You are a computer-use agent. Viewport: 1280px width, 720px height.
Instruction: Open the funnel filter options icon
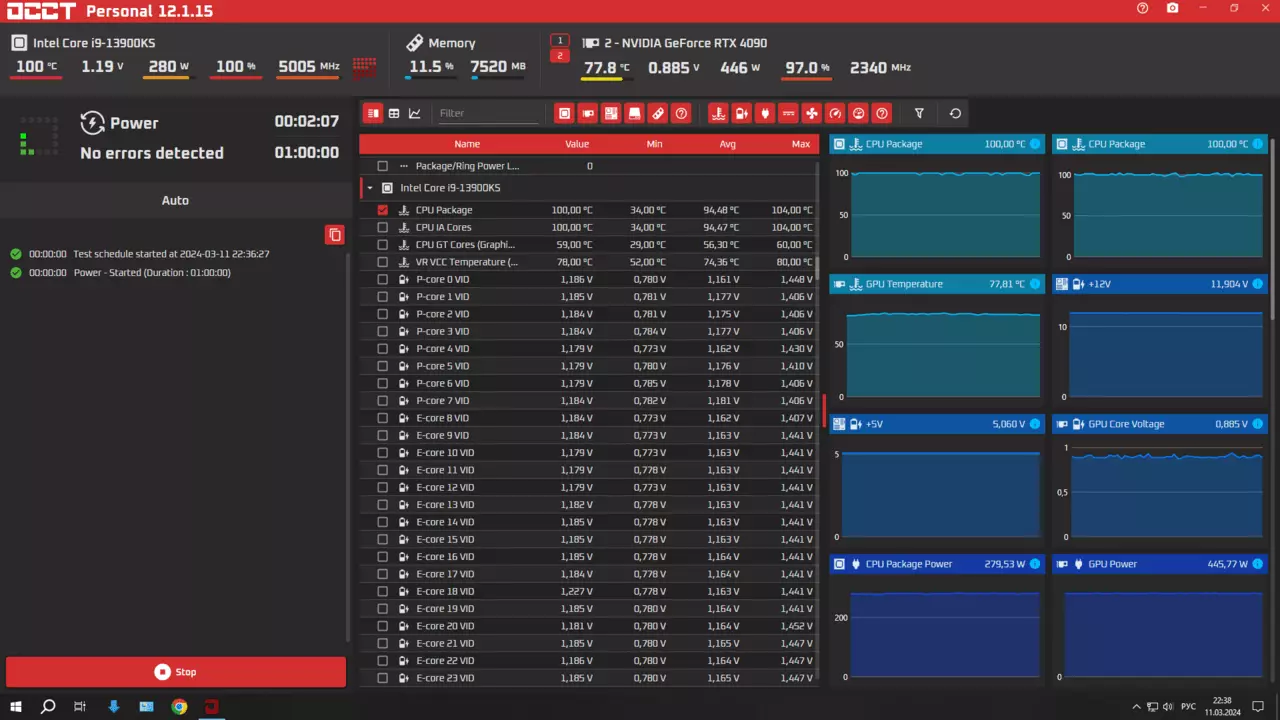919,113
